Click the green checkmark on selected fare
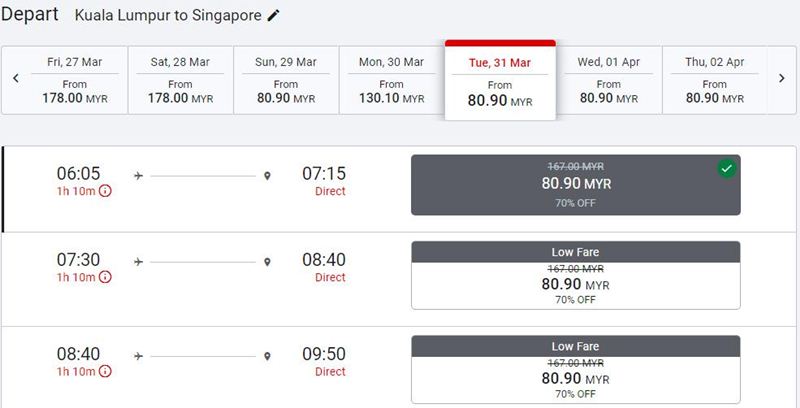 click(x=727, y=169)
